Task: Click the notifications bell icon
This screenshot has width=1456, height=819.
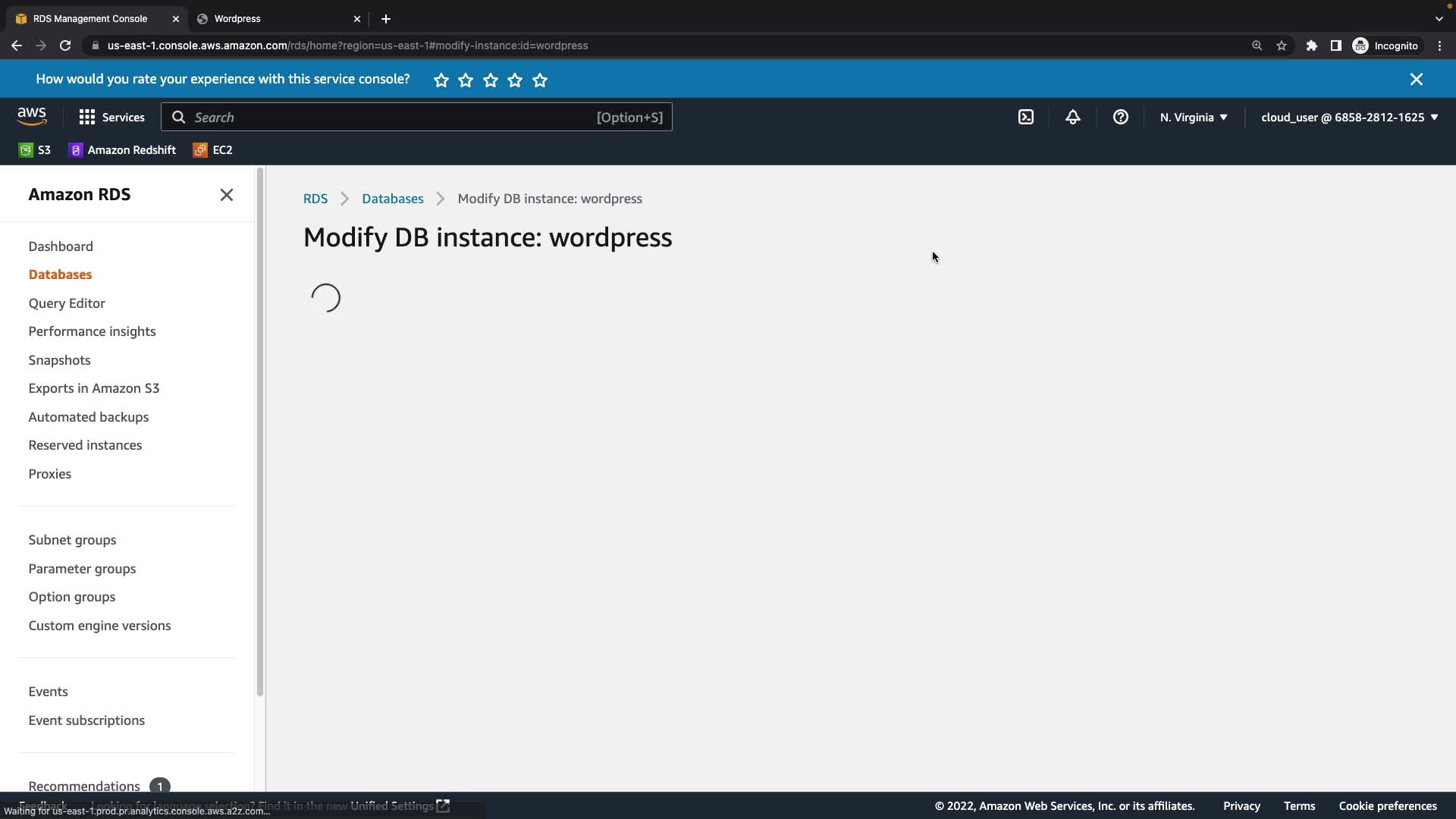Action: tap(1072, 118)
